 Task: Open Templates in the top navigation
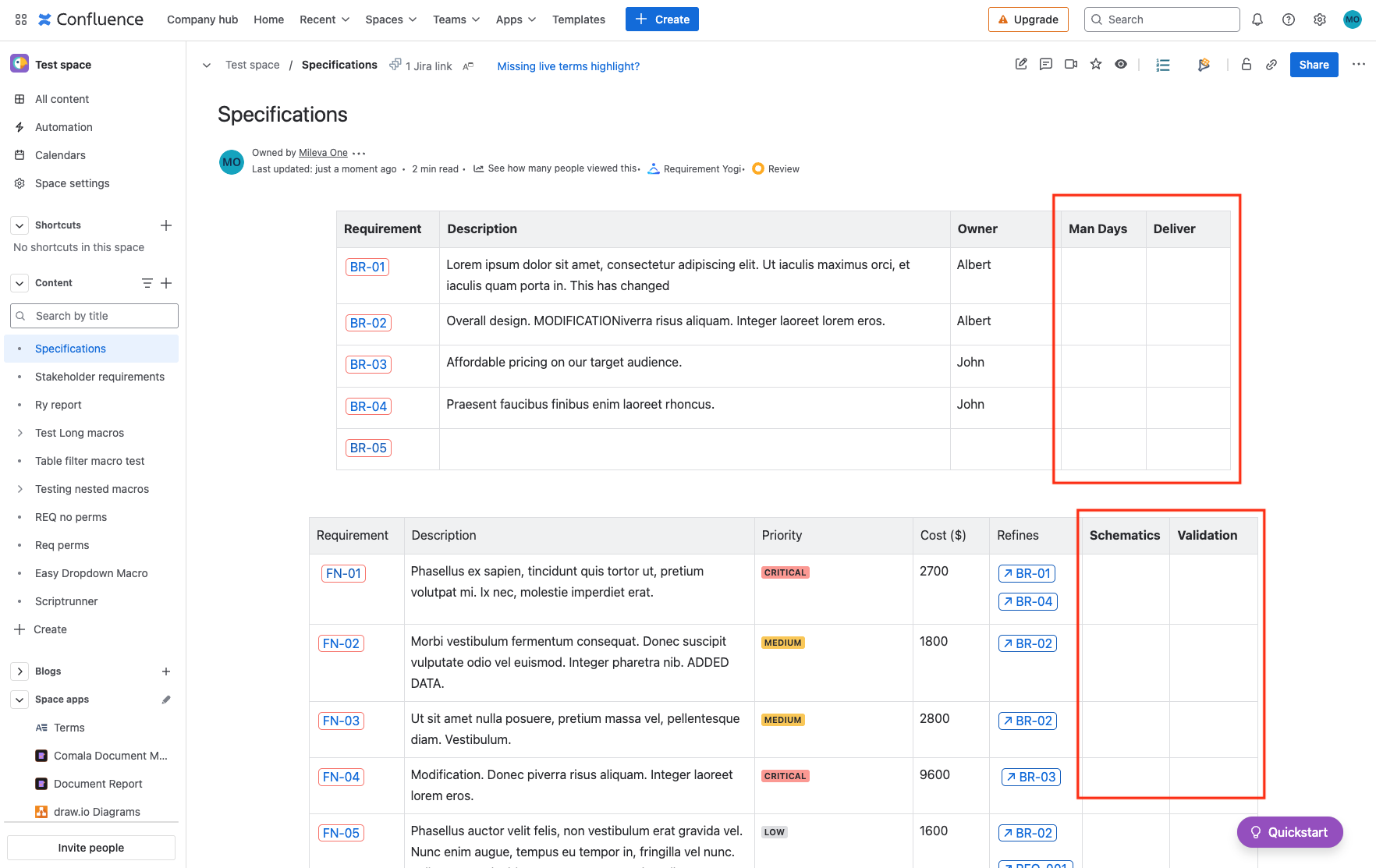coord(578,19)
